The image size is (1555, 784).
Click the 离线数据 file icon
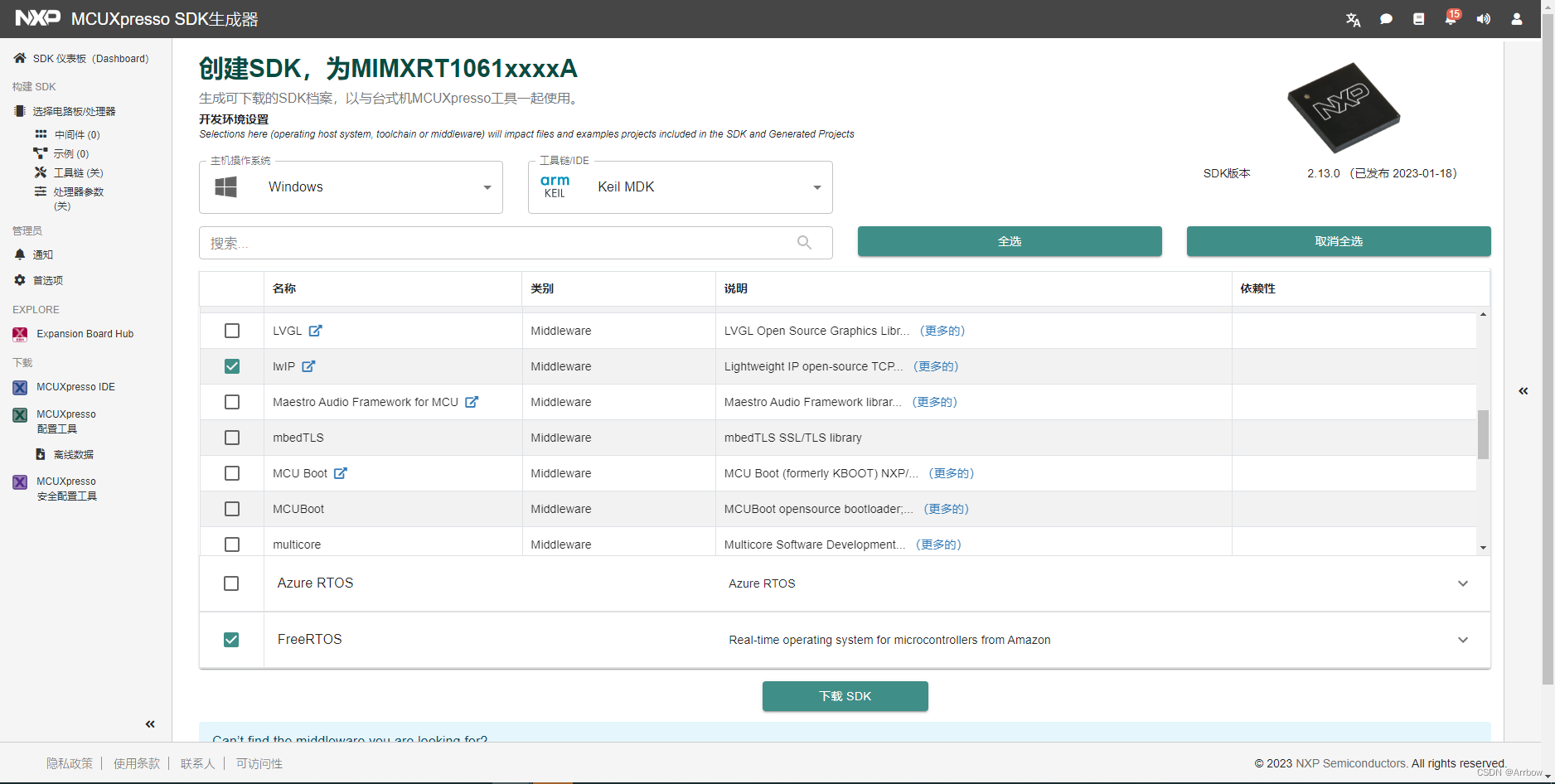tap(41, 454)
